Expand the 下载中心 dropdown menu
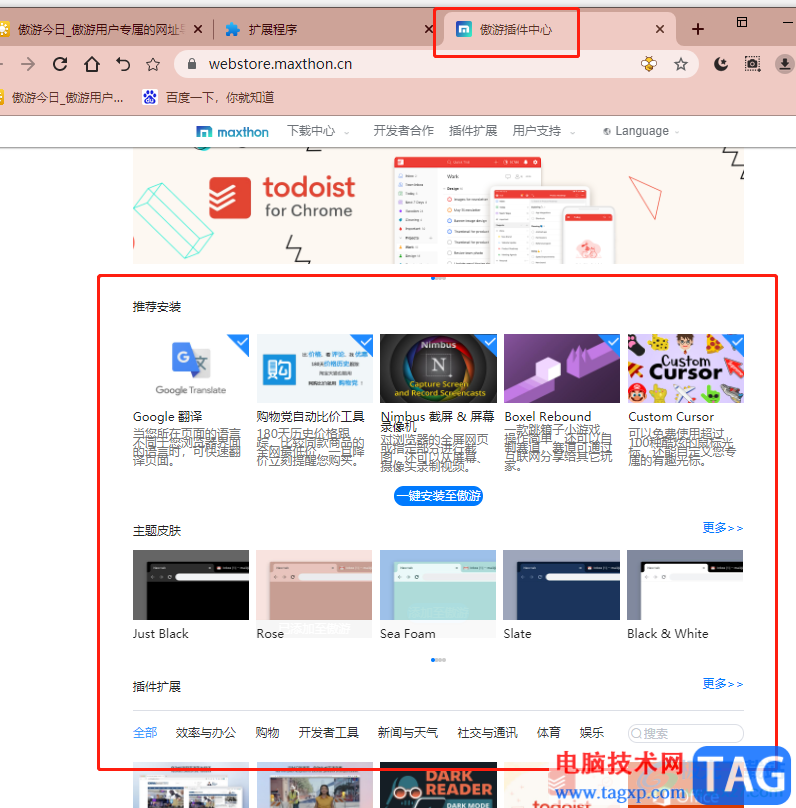Viewport: 796px width, 808px height. point(317,131)
